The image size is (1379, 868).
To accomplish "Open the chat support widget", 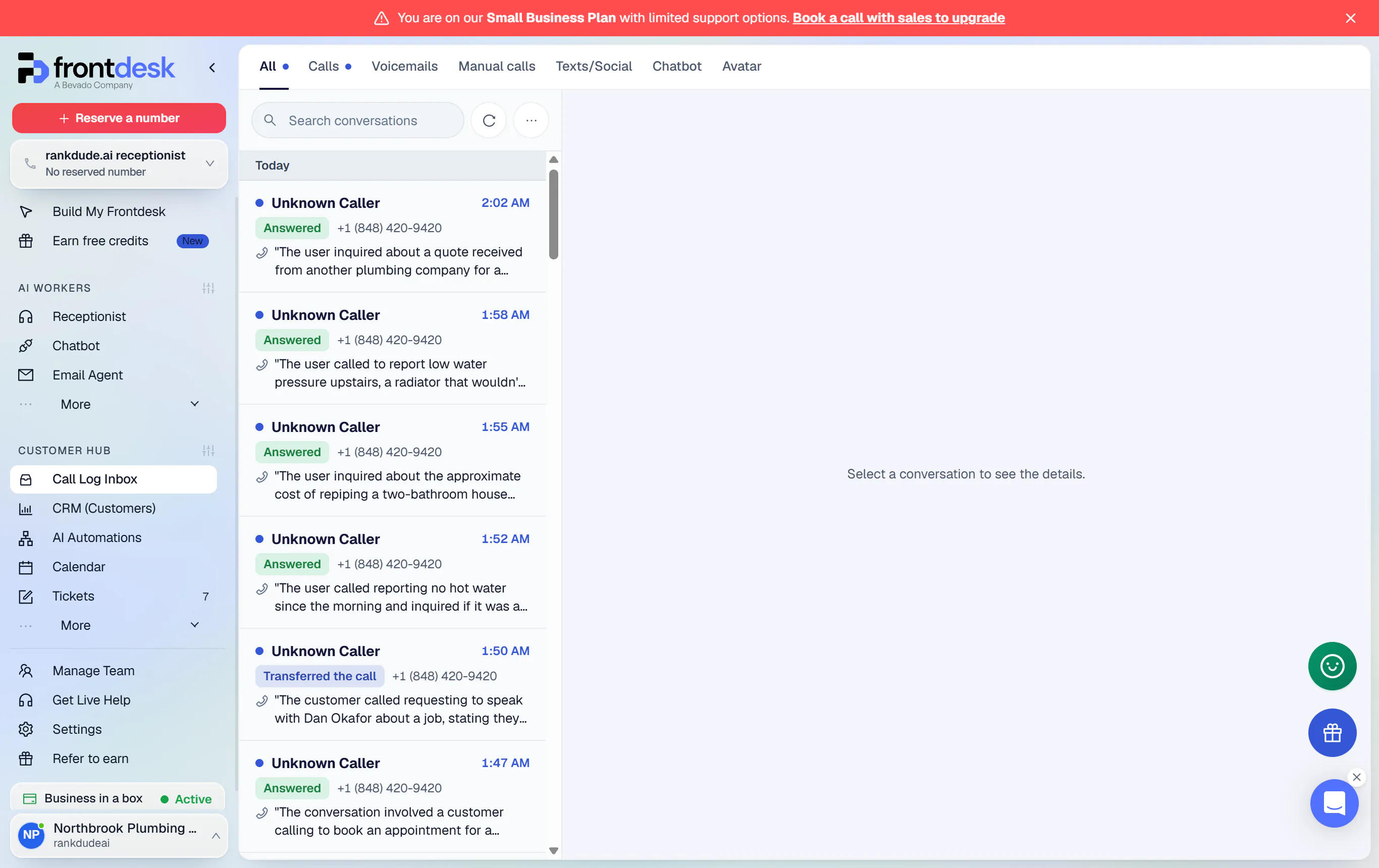I will pyautogui.click(x=1335, y=803).
